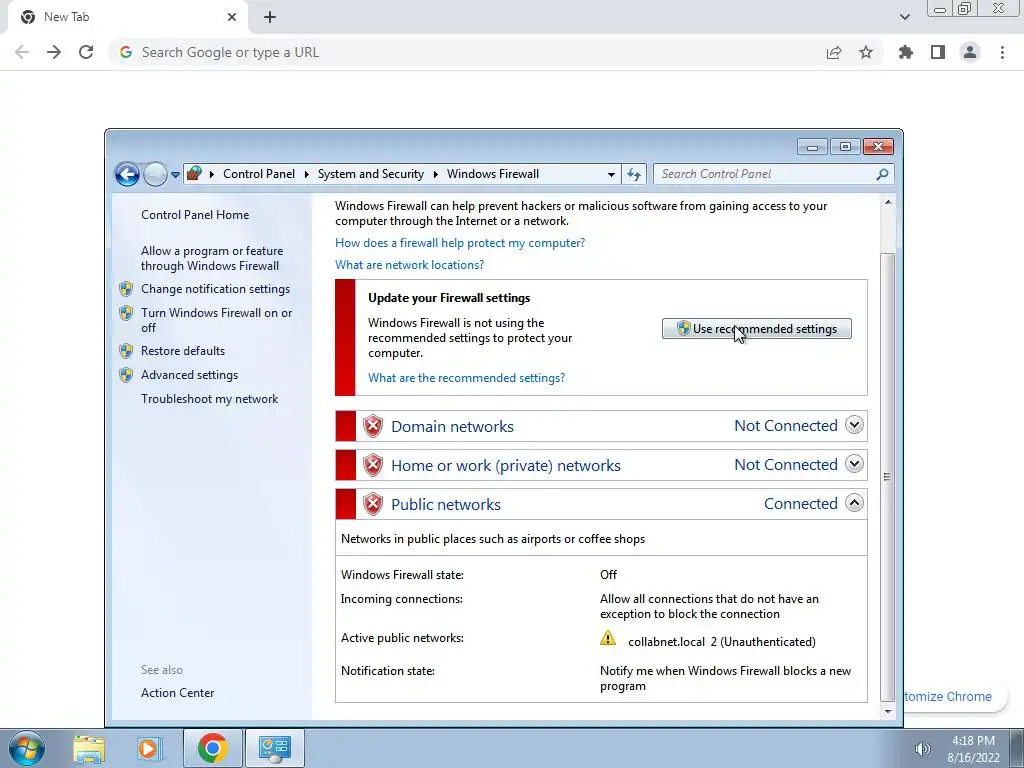Open Action Center link
The image size is (1024, 768).
pyautogui.click(x=177, y=693)
